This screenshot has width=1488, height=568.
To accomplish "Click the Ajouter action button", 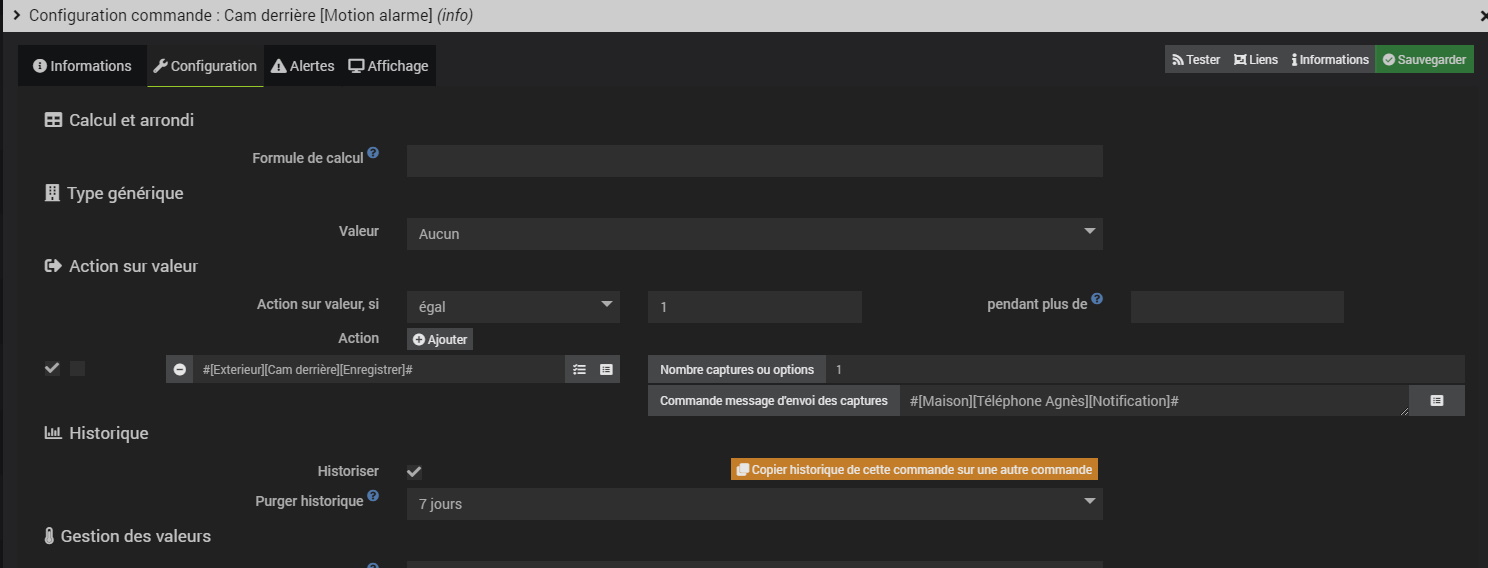I will pyautogui.click(x=440, y=340).
